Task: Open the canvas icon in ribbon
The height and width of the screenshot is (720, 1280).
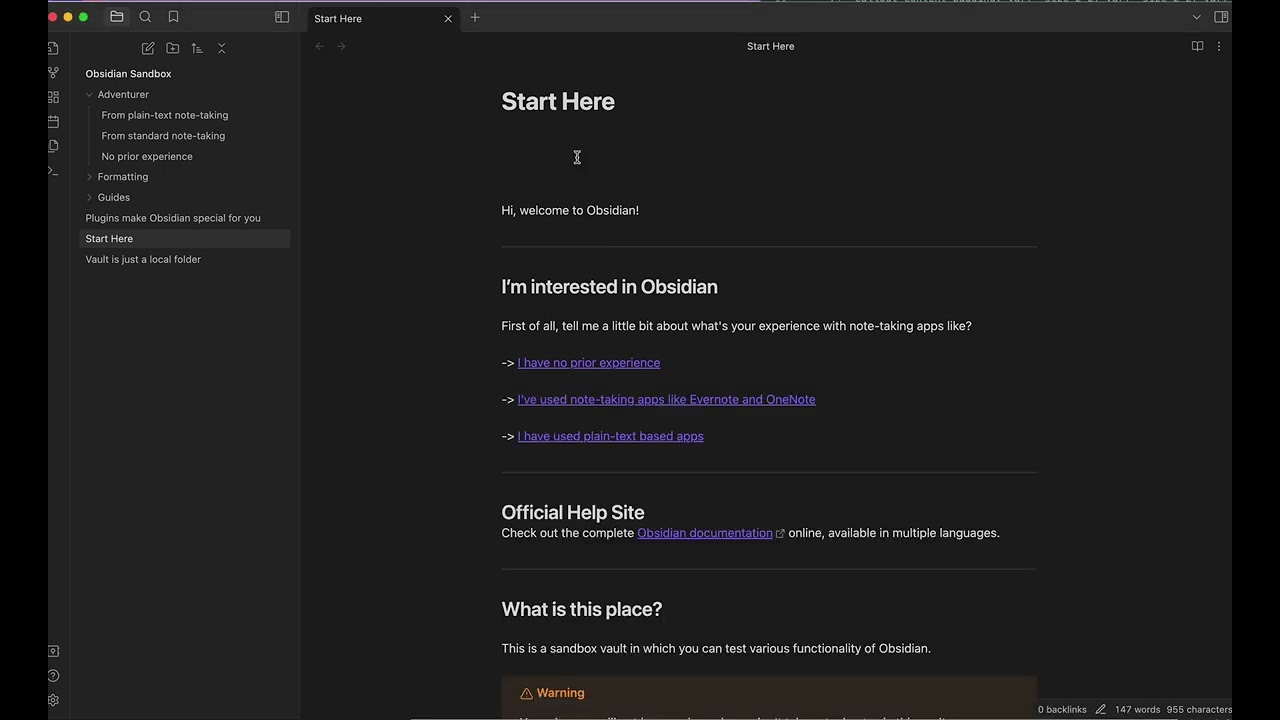Action: click(x=53, y=97)
